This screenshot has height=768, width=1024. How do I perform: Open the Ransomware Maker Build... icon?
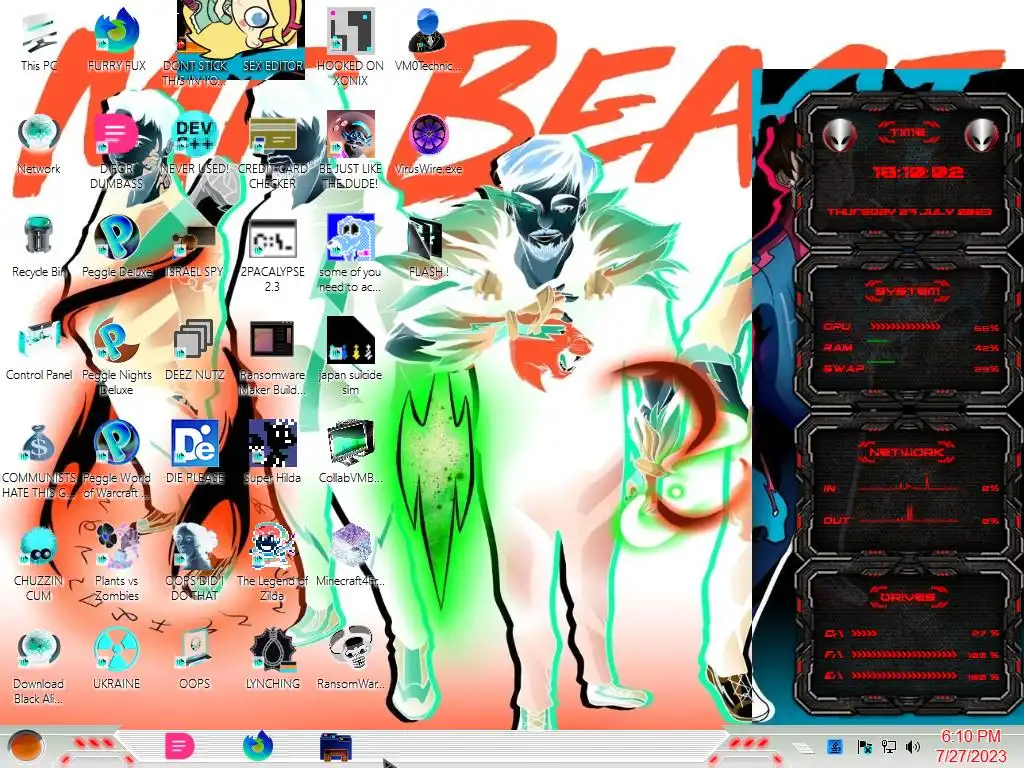click(x=272, y=357)
